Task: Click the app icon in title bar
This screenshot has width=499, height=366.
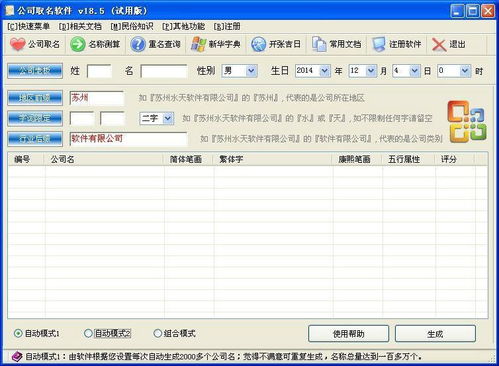Action: tap(10, 11)
